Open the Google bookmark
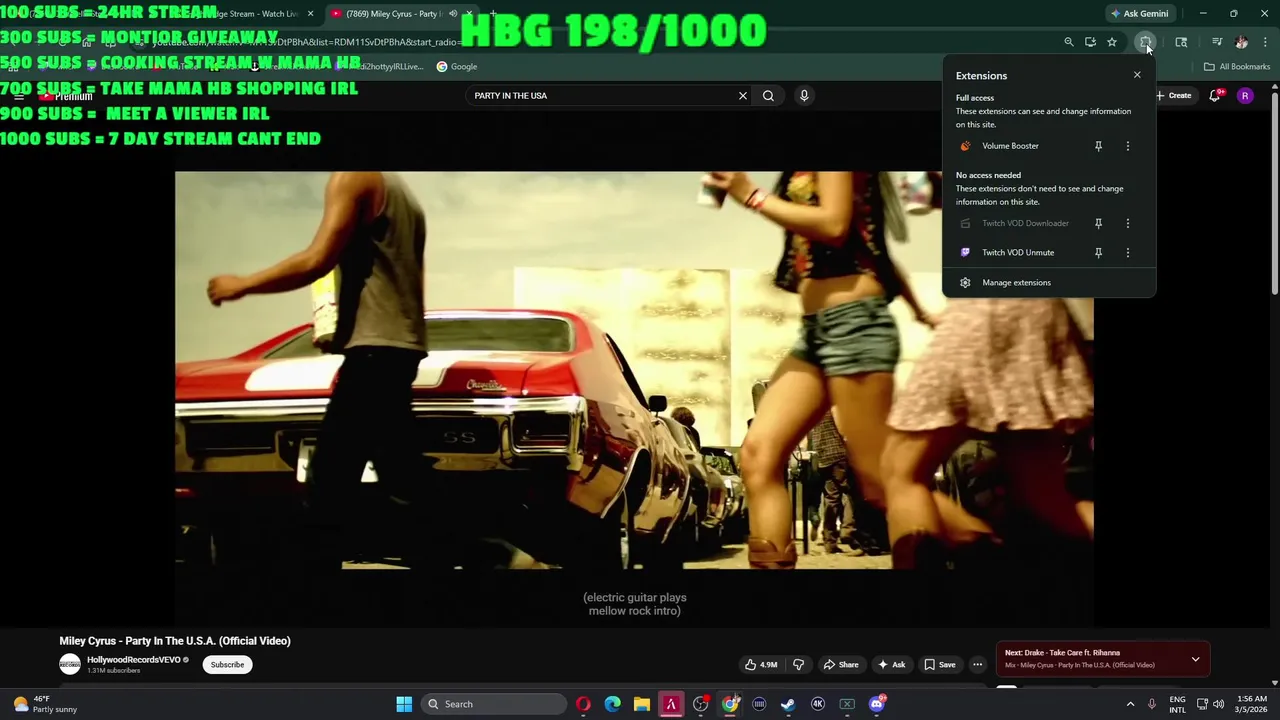1280x720 pixels. click(457, 67)
